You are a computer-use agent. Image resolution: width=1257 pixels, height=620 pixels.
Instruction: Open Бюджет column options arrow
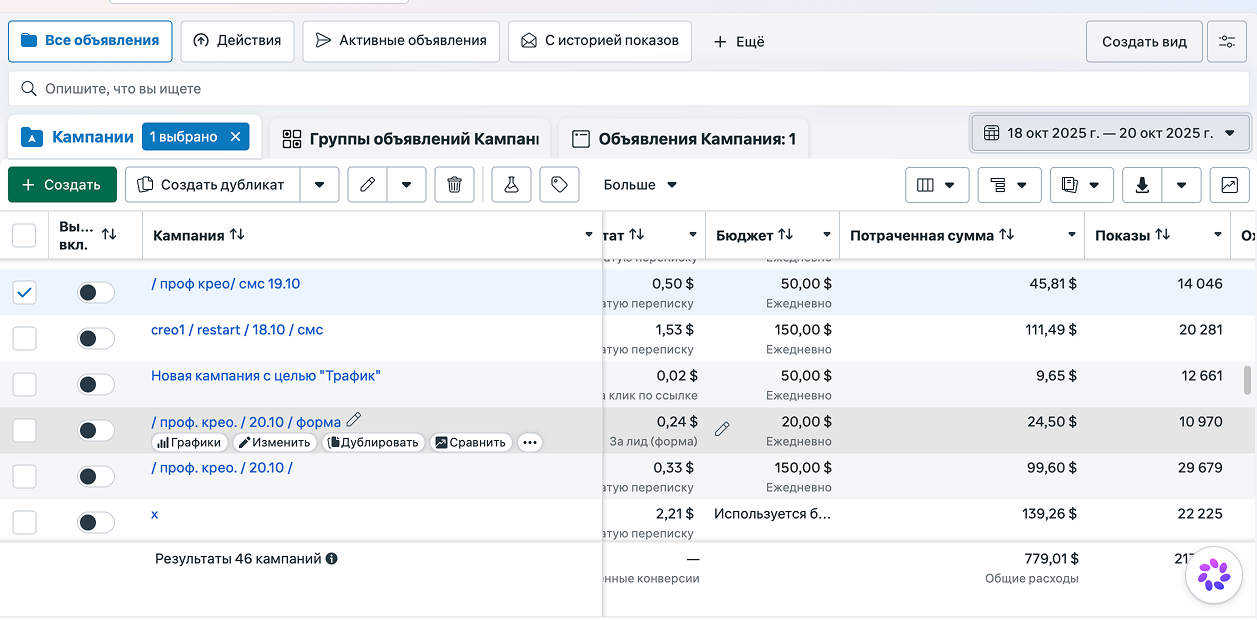(827, 235)
